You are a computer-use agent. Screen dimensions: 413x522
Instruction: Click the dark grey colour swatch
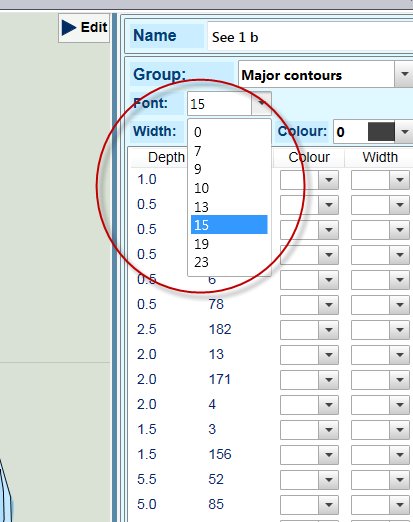(x=381, y=132)
